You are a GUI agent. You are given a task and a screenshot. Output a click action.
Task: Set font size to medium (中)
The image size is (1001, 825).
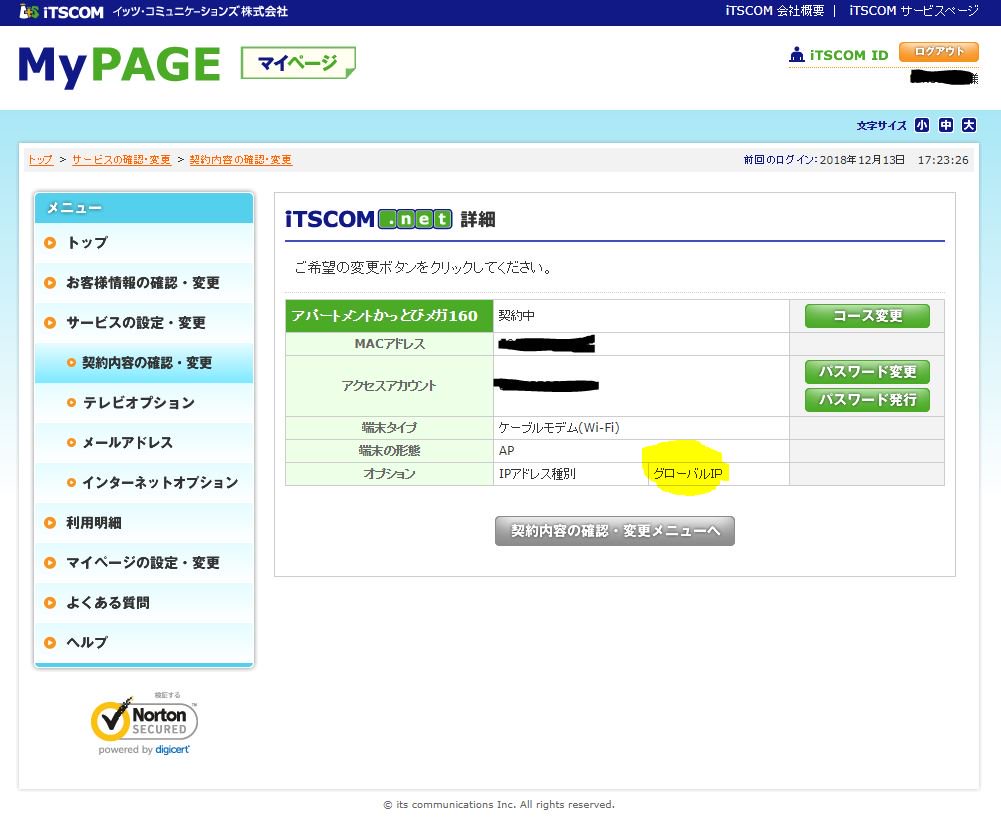click(x=945, y=125)
